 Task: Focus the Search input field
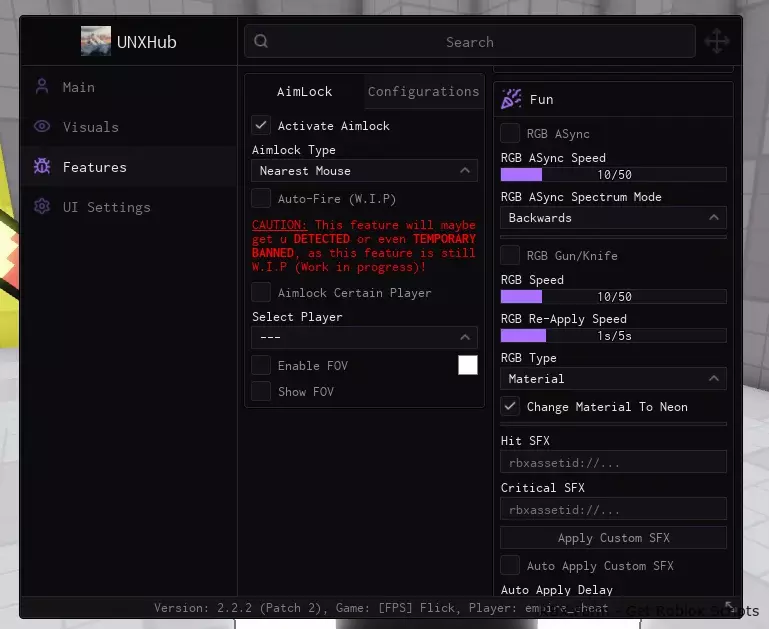coord(470,41)
